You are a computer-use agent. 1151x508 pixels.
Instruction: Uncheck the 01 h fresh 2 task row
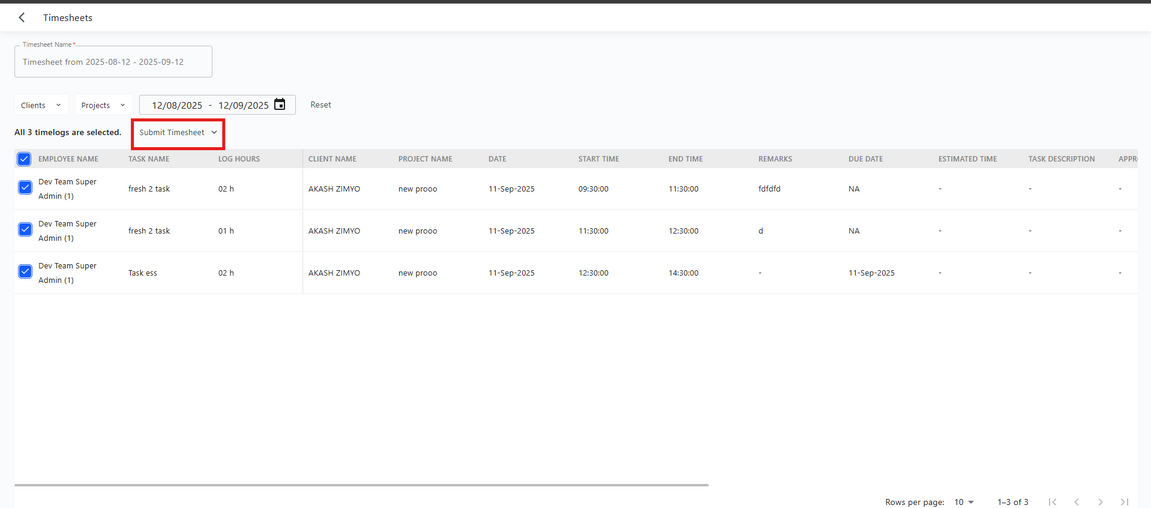click(25, 230)
